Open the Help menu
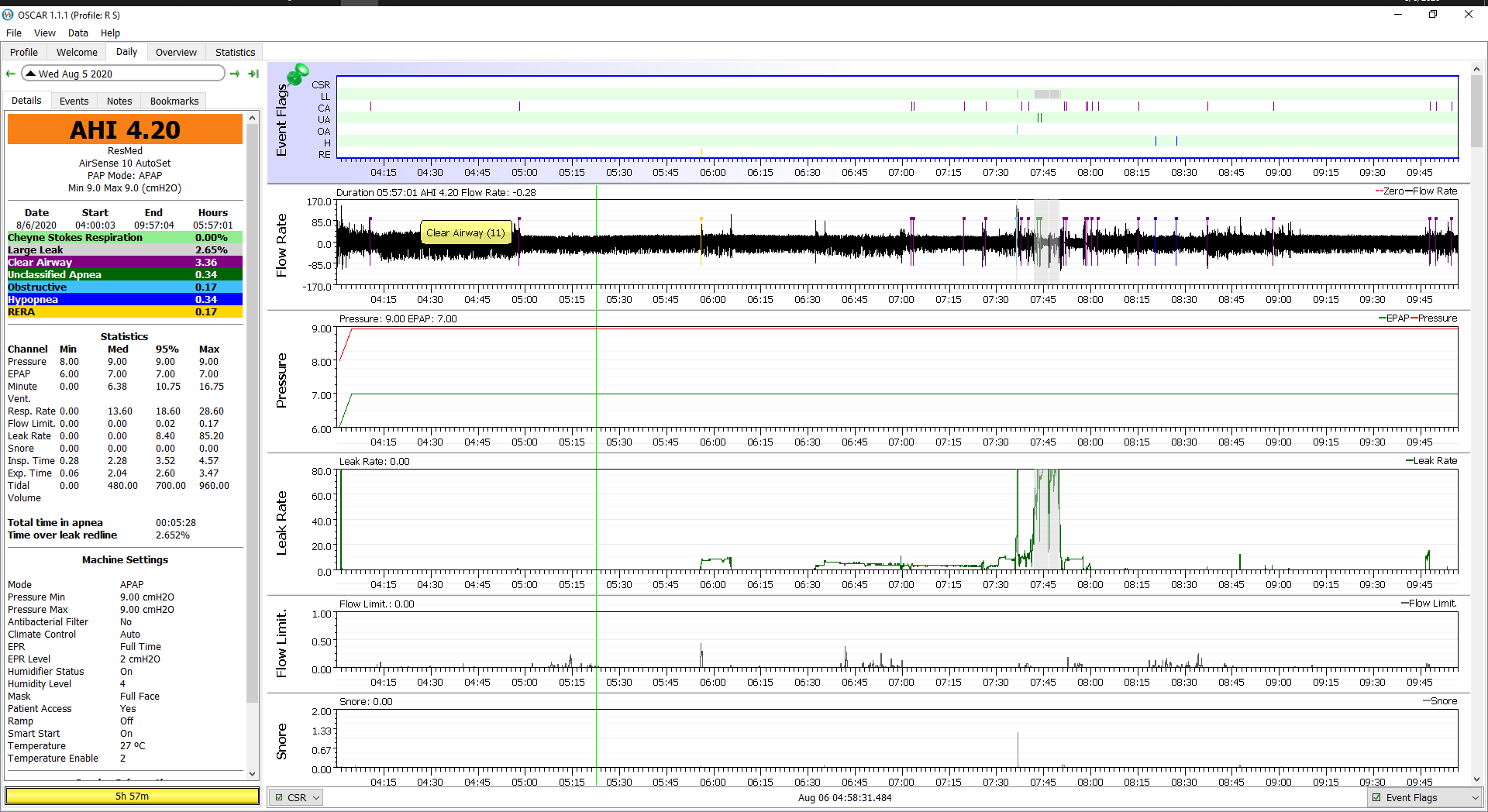This screenshot has width=1488, height=812. (x=110, y=33)
